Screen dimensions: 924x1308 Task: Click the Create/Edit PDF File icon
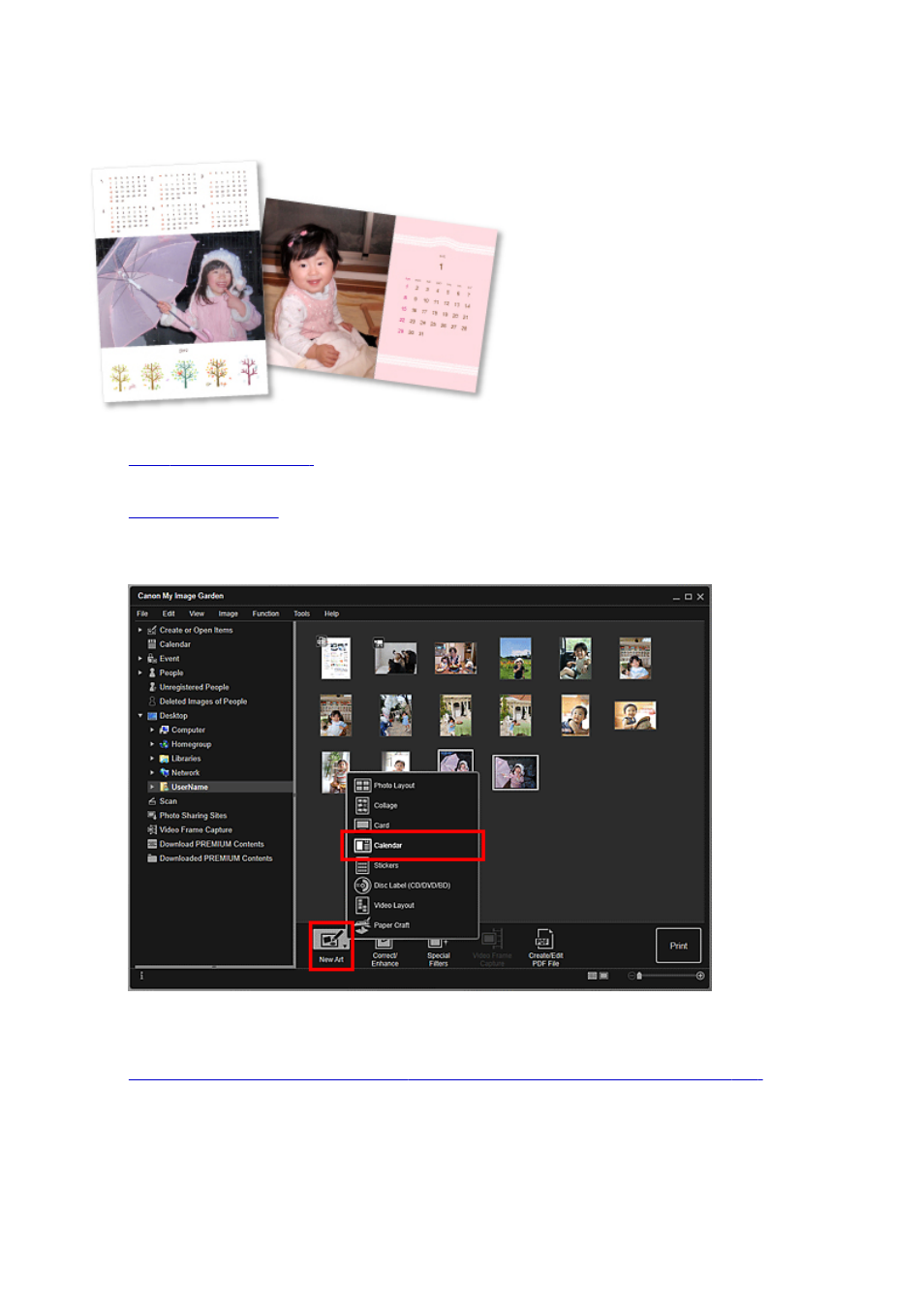[544, 939]
